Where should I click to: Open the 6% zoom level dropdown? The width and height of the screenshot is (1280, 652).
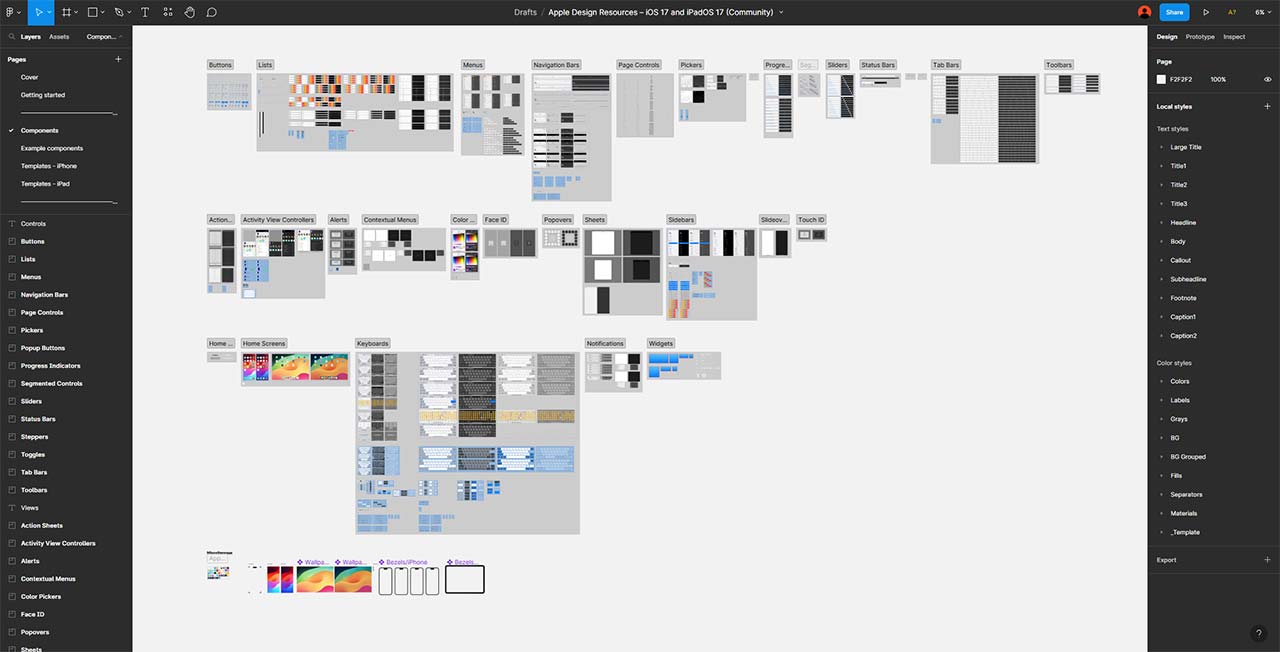1262,12
